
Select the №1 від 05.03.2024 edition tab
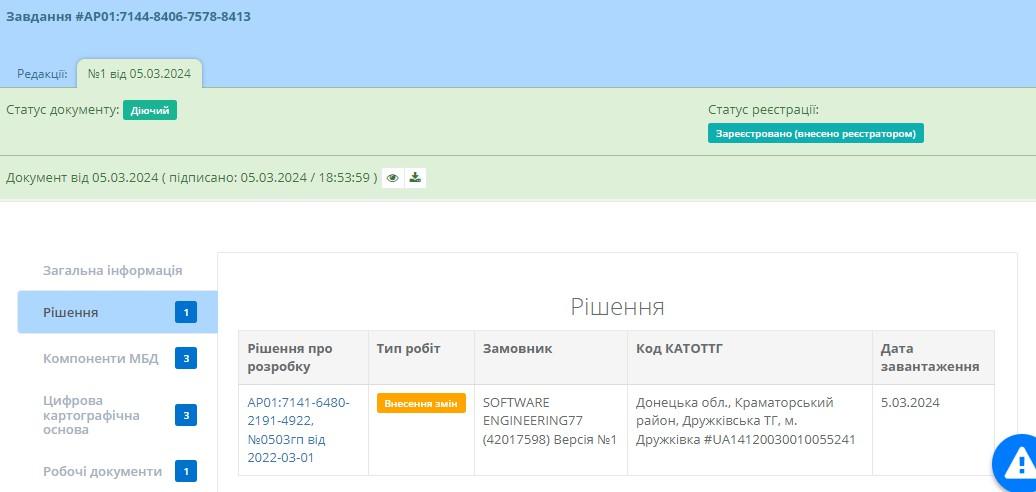click(x=139, y=73)
